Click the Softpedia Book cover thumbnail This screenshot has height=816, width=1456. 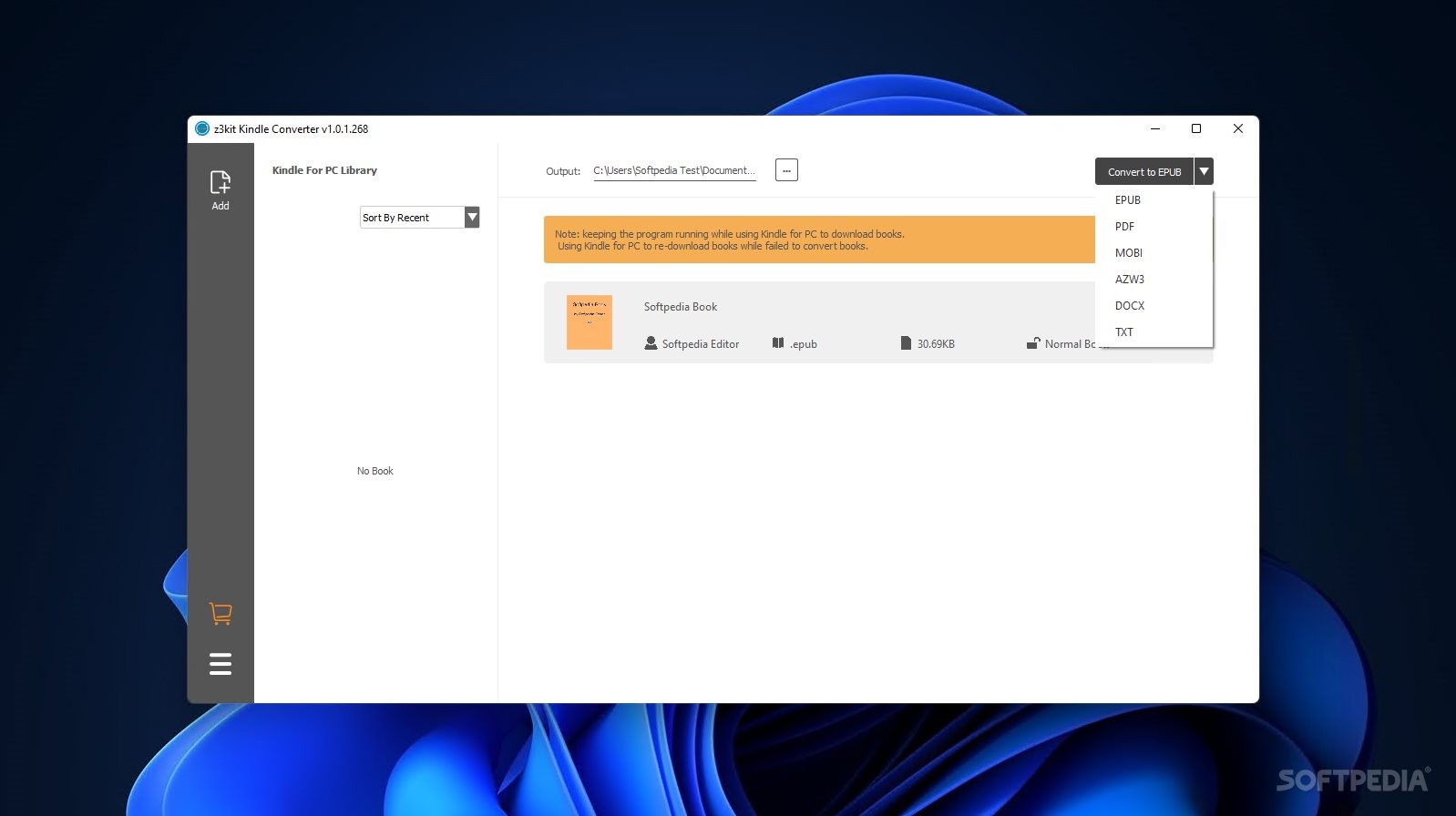click(589, 322)
